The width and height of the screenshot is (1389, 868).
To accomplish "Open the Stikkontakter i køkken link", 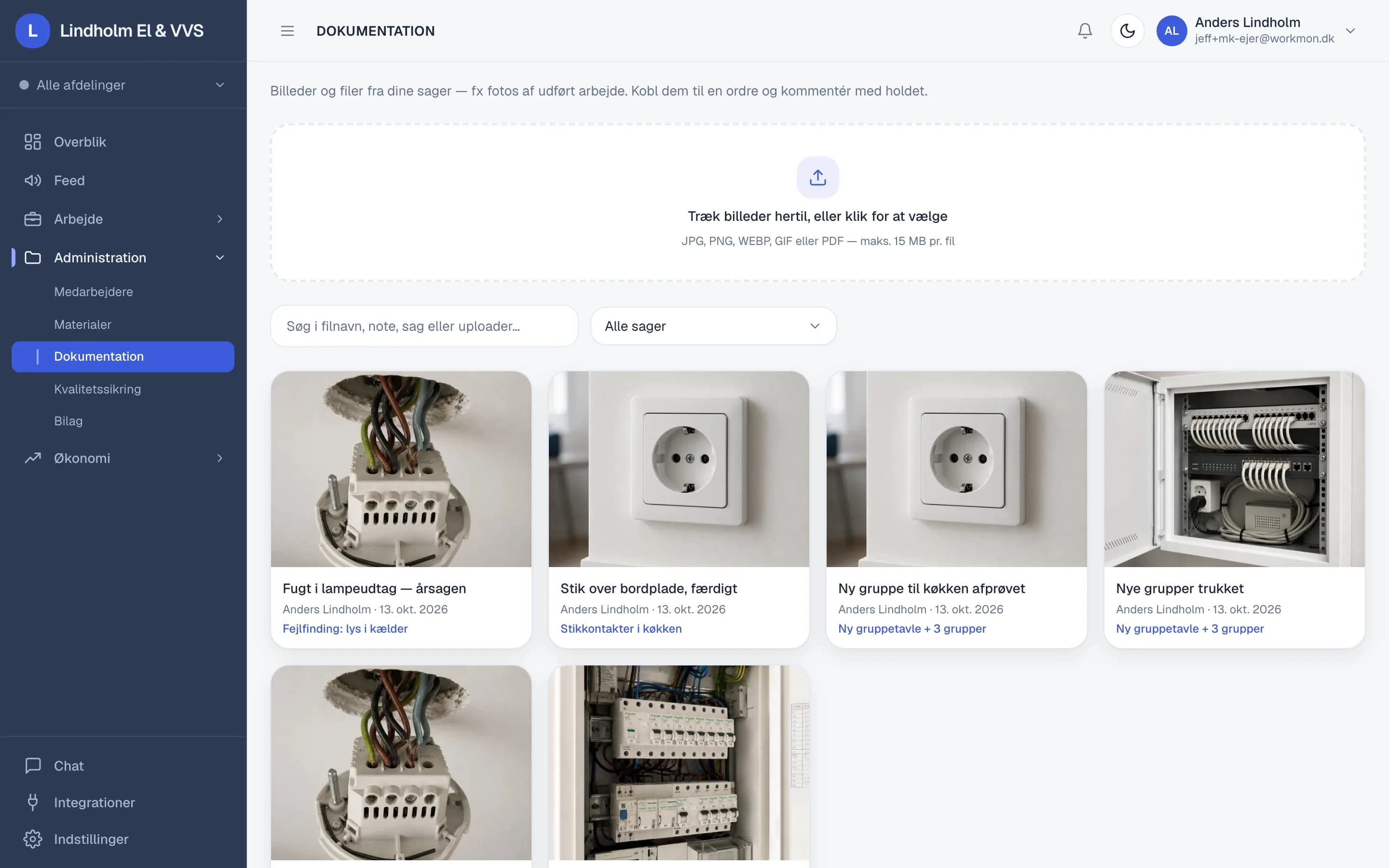I will 621,629.
